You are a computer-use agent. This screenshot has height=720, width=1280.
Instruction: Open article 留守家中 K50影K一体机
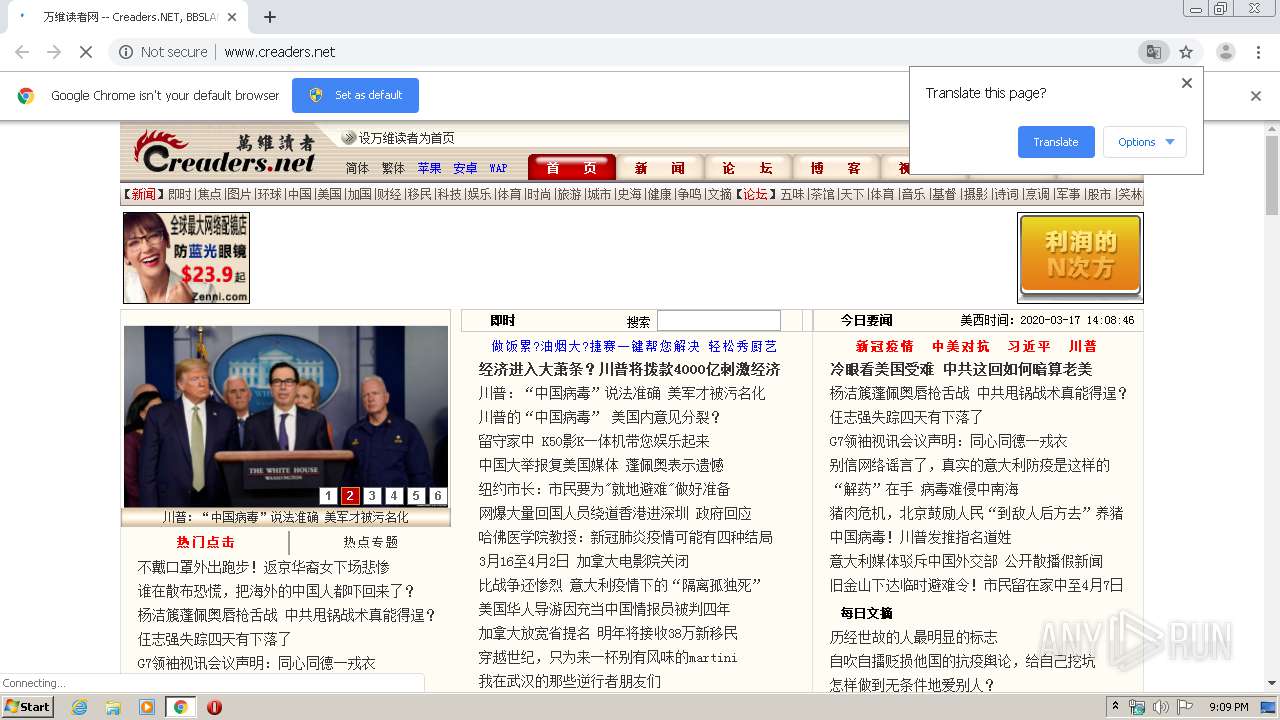(594, 441)
